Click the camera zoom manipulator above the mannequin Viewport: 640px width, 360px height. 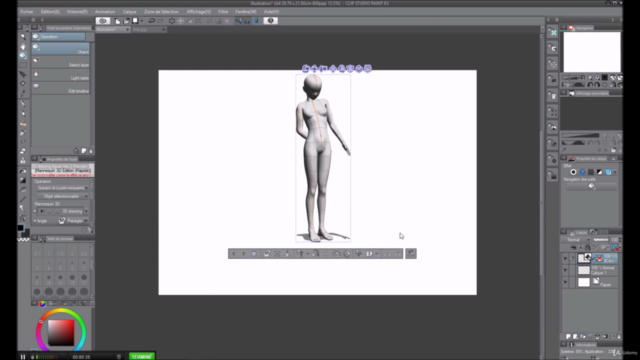323,69
